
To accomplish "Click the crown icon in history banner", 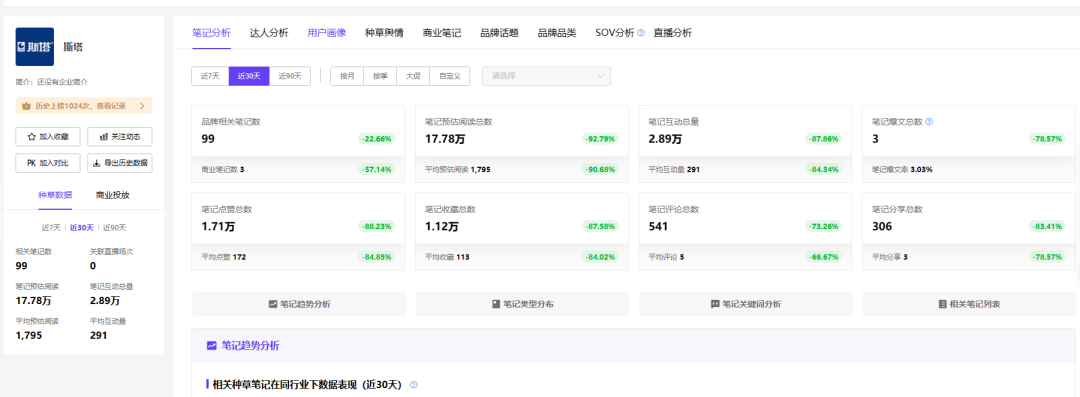I will tap(26, 106).
